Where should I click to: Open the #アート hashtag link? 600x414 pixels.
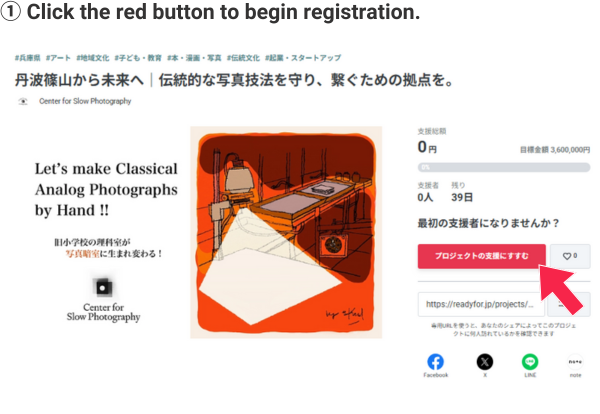[x=58, y=58]
